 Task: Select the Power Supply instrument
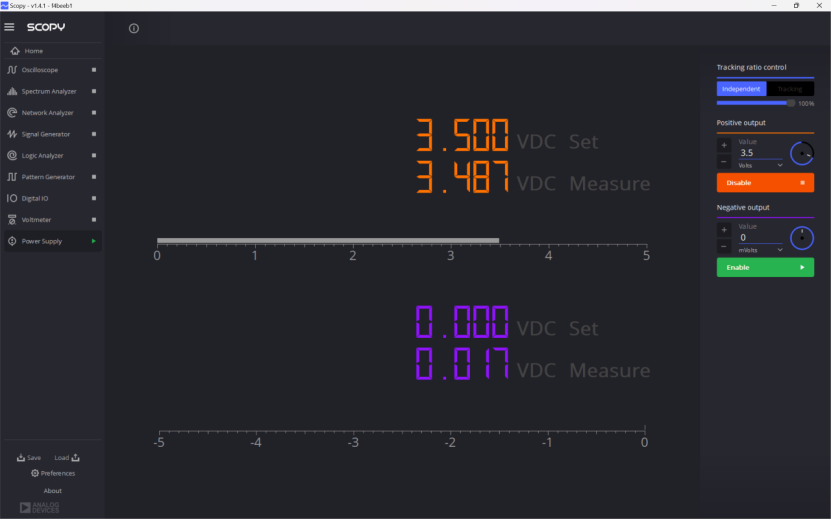pos(52,241)
